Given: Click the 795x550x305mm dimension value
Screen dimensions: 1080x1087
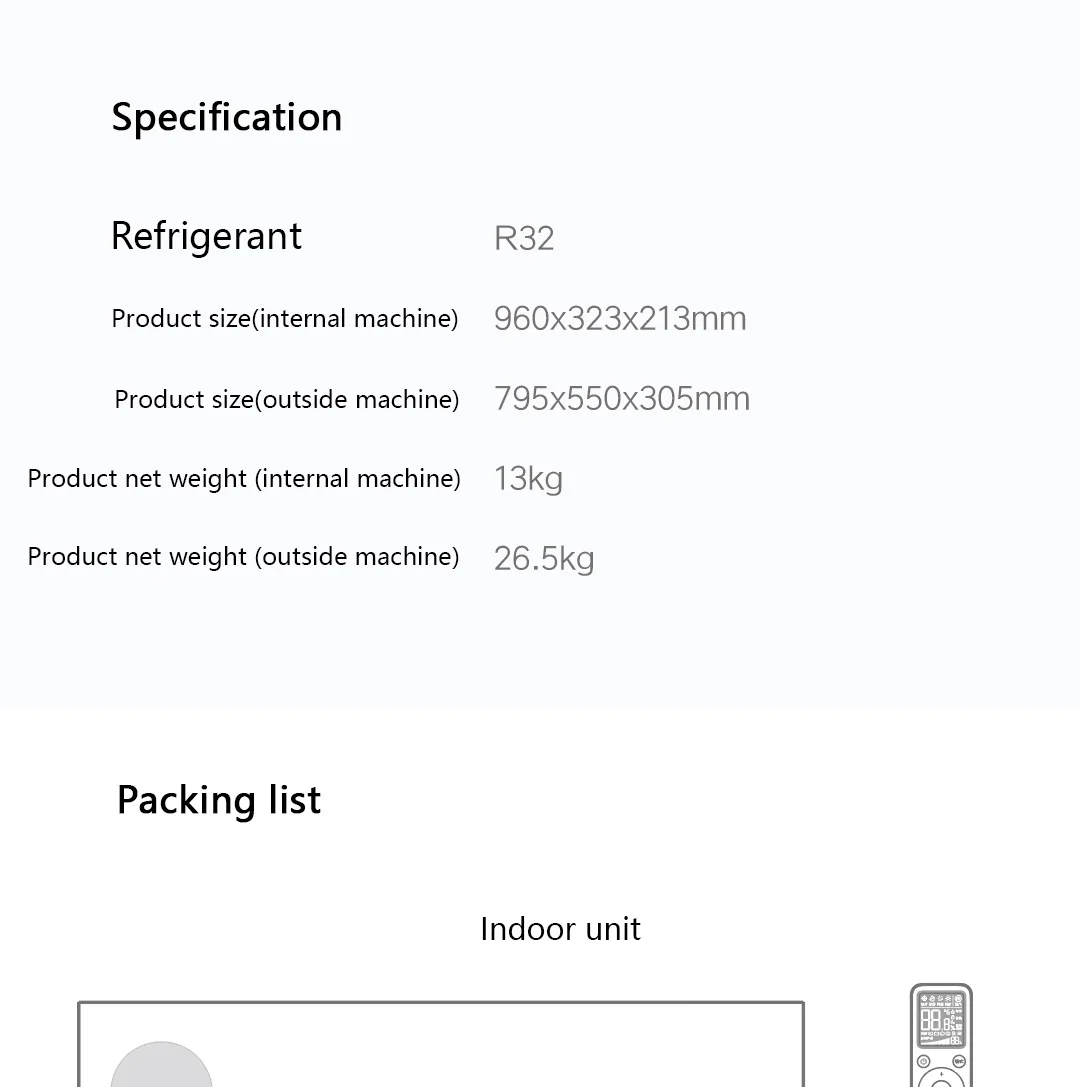Looking at the screenshot, I should (x=622, y=398).
